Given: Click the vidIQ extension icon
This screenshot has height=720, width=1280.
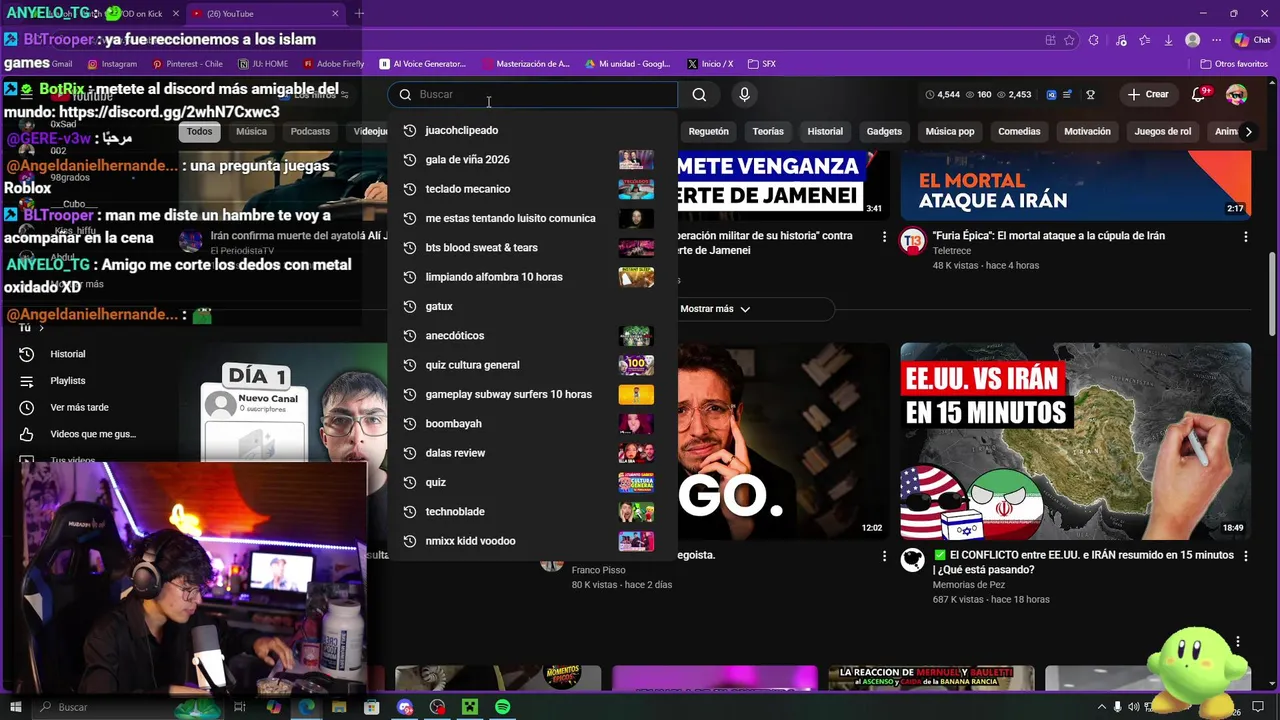Looking at the screenshot, I should coord(1052,94).
